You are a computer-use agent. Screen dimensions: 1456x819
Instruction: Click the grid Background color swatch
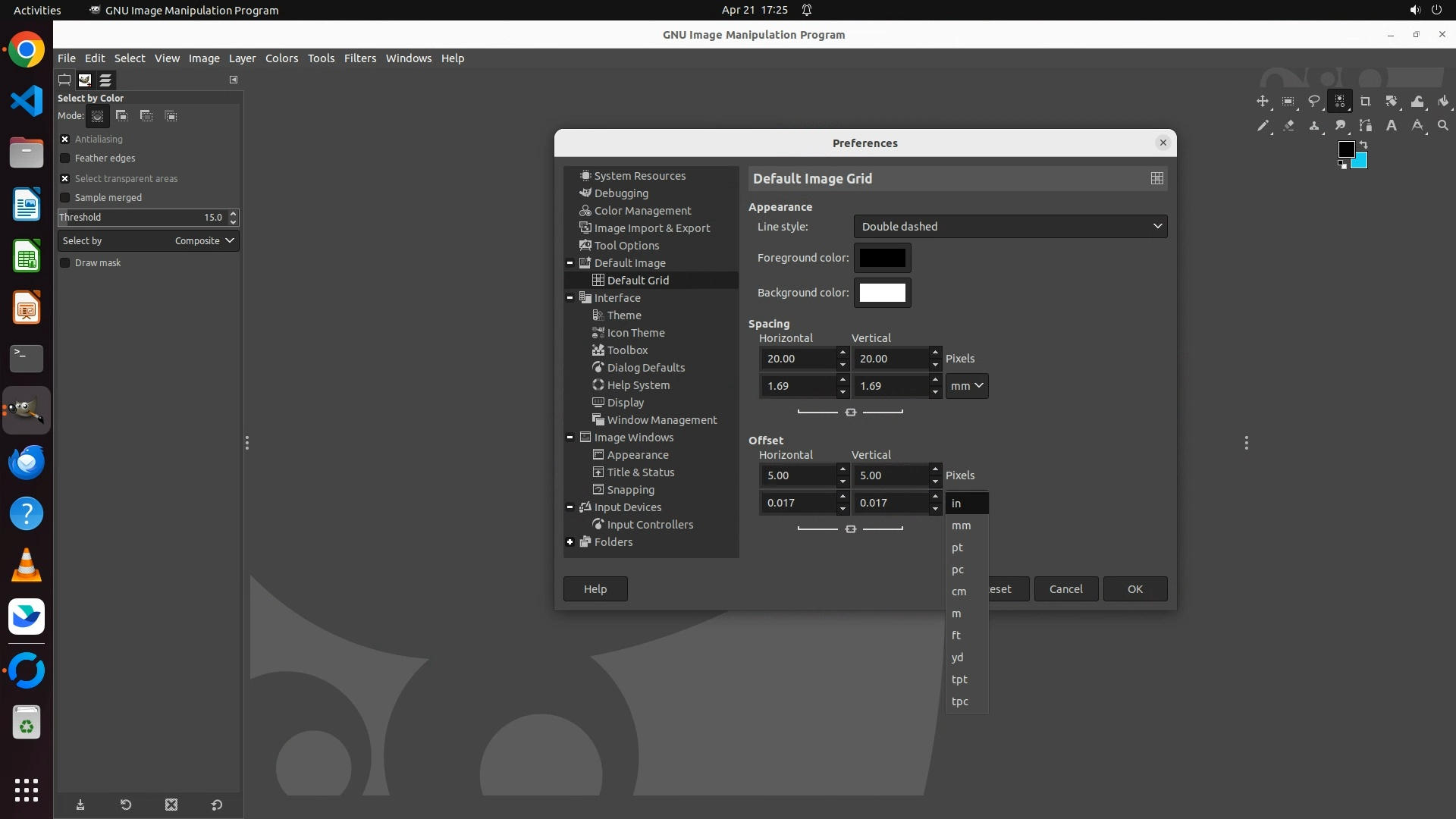point(882,293)
